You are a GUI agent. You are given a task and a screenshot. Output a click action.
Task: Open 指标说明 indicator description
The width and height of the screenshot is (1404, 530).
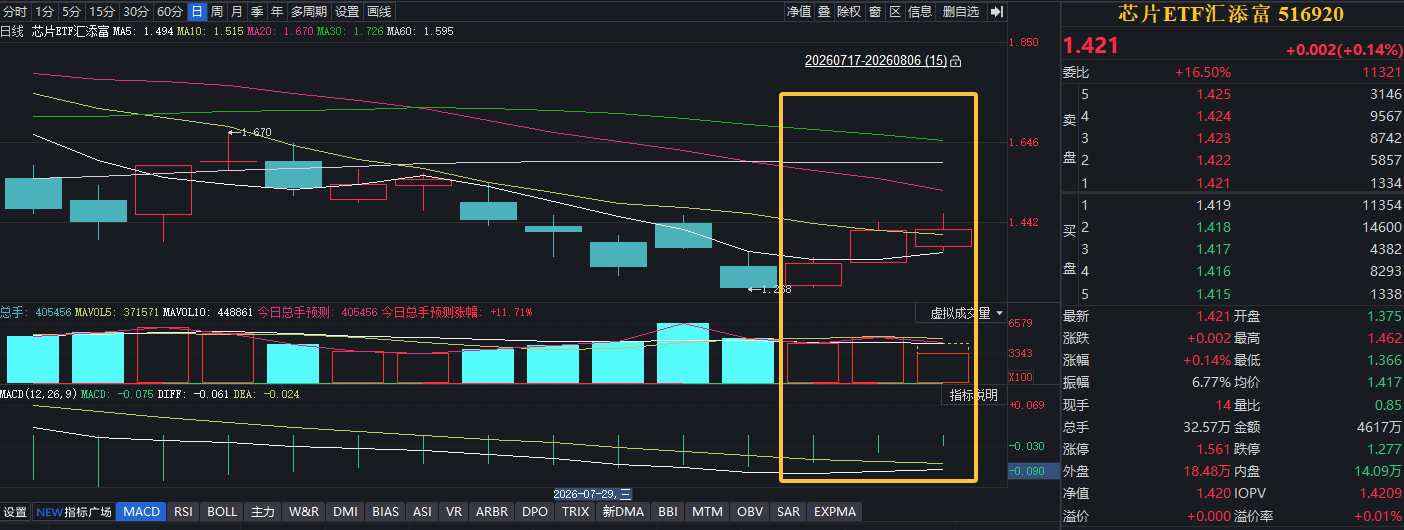(974, 395)
